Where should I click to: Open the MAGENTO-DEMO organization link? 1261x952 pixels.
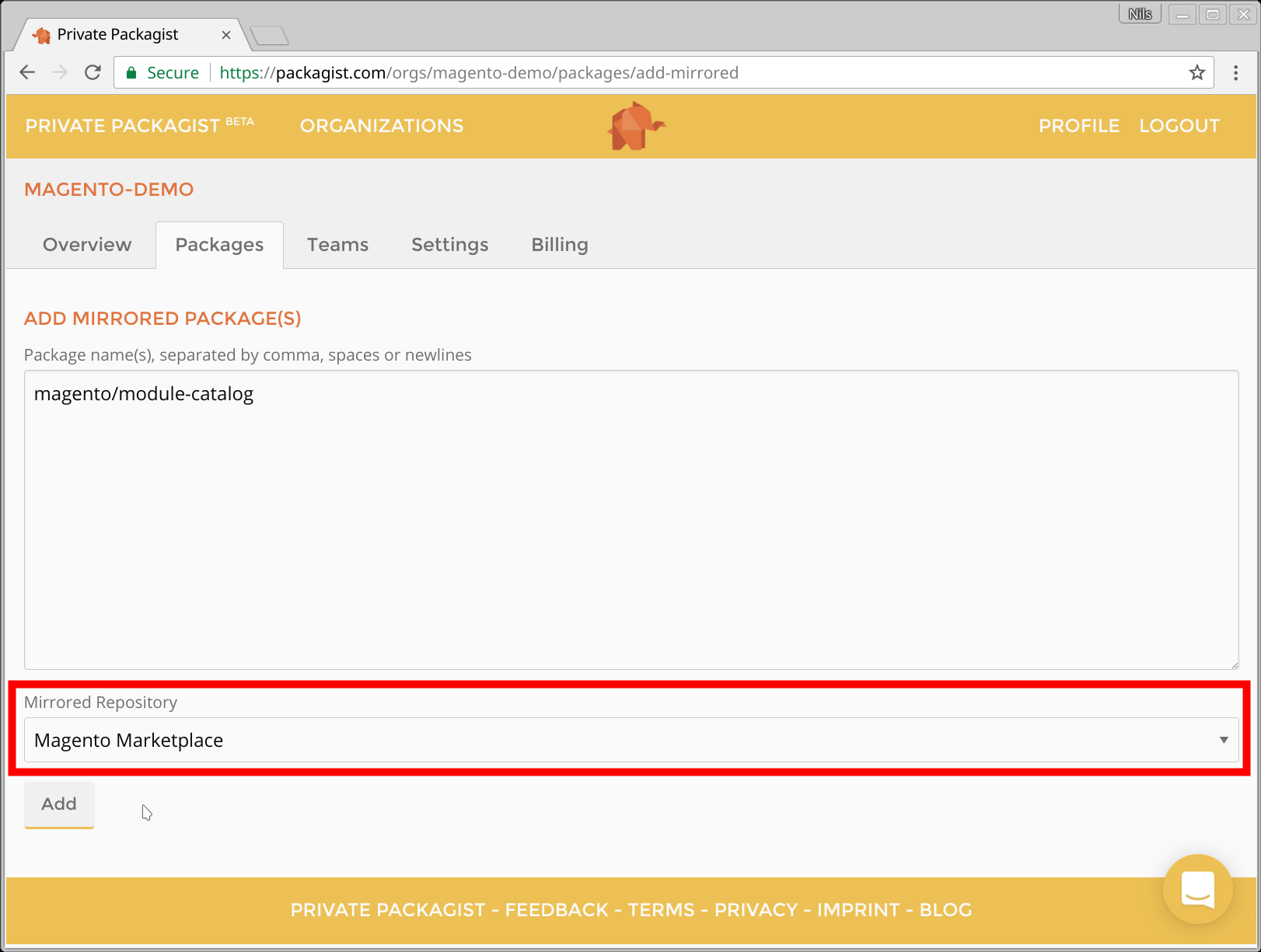(x=109, y=190)
